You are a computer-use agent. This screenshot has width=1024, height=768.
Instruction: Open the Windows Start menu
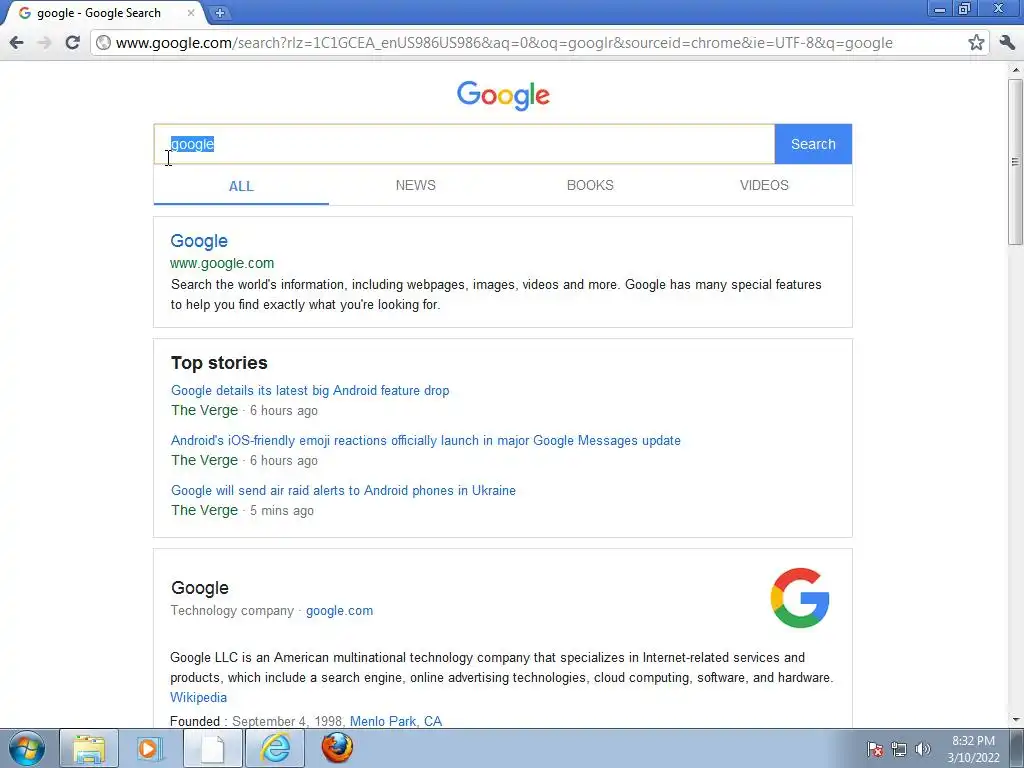coord(27,748)
